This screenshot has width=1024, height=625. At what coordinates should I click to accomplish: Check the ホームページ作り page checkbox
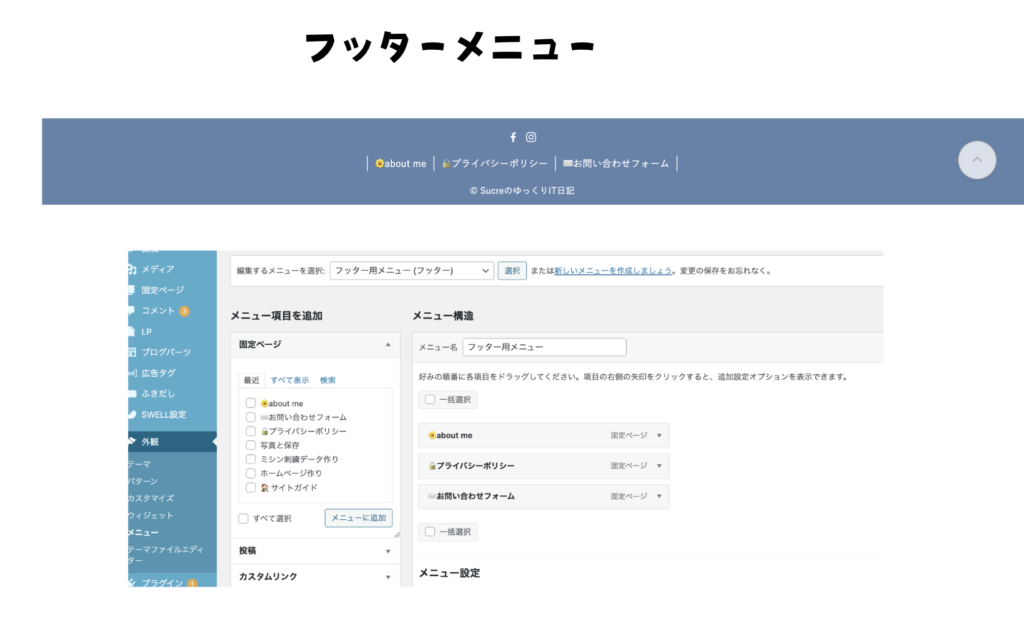coord(251,473)
